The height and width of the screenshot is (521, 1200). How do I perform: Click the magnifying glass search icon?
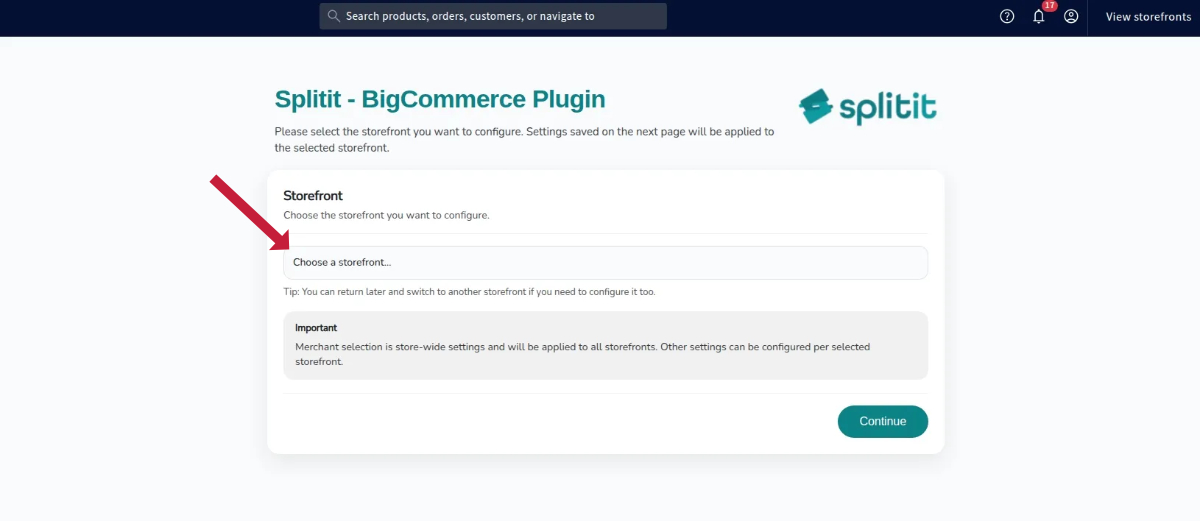pyautogui.click(x=334, y=16)
